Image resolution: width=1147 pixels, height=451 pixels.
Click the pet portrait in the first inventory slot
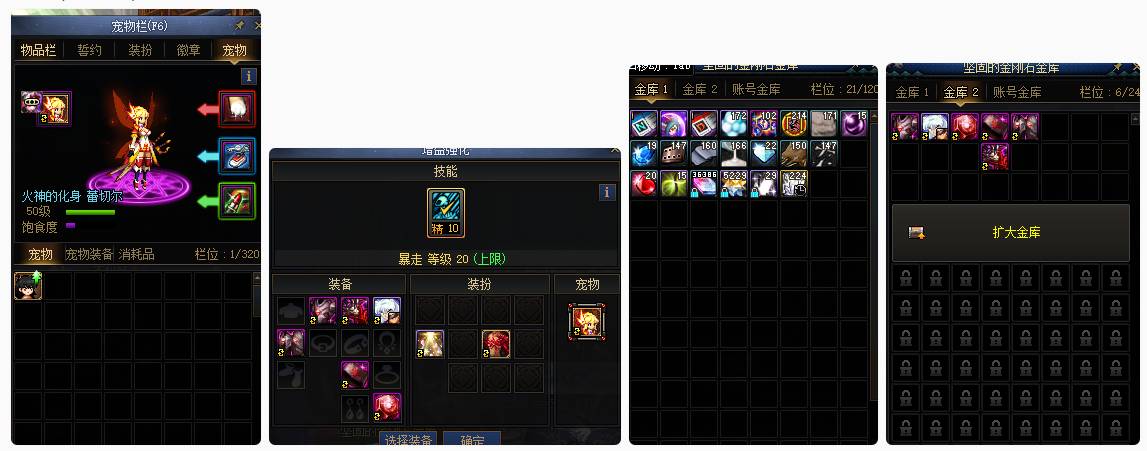28,287
